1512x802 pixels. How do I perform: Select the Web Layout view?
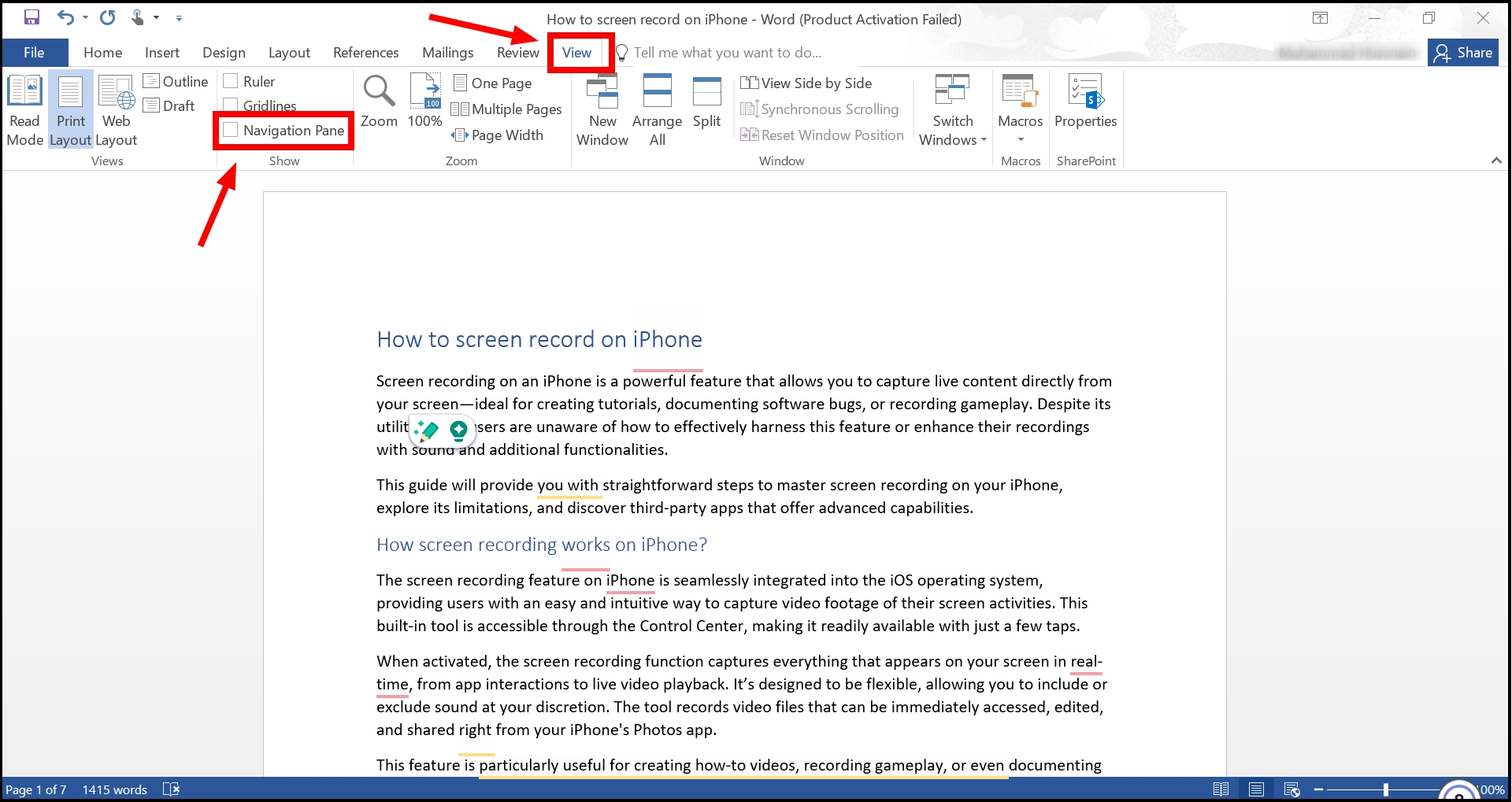115,109
